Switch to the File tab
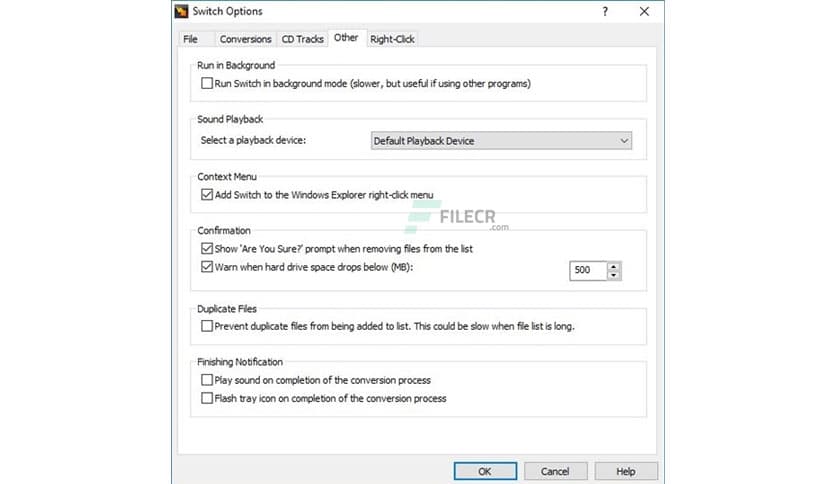Screen dimensions: 836x484 (190, 39)
